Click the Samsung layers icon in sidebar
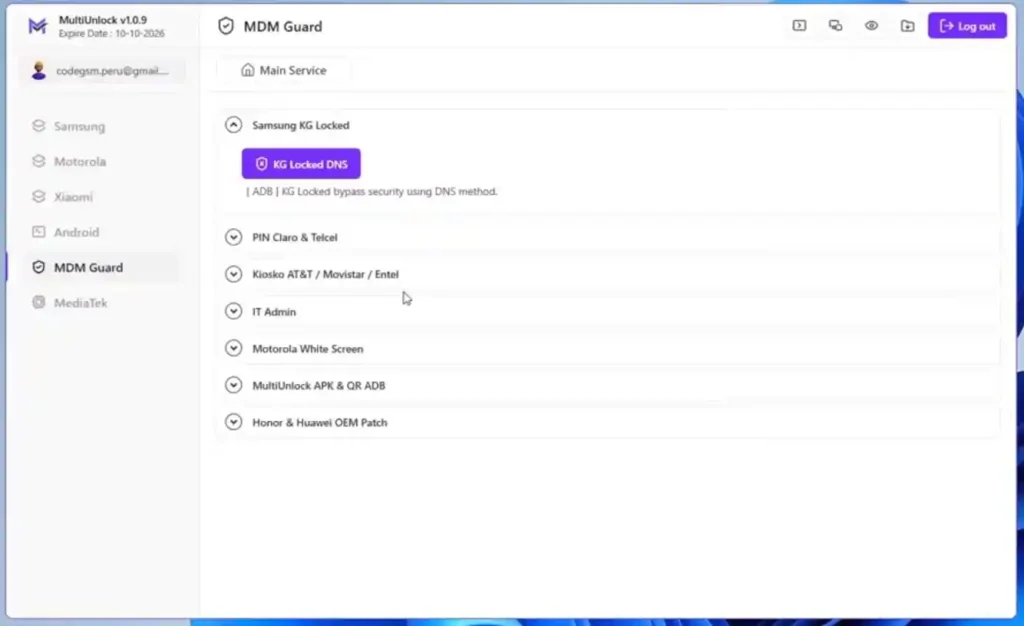Viewport: 1024px width, 626px height. coord(39,125)
